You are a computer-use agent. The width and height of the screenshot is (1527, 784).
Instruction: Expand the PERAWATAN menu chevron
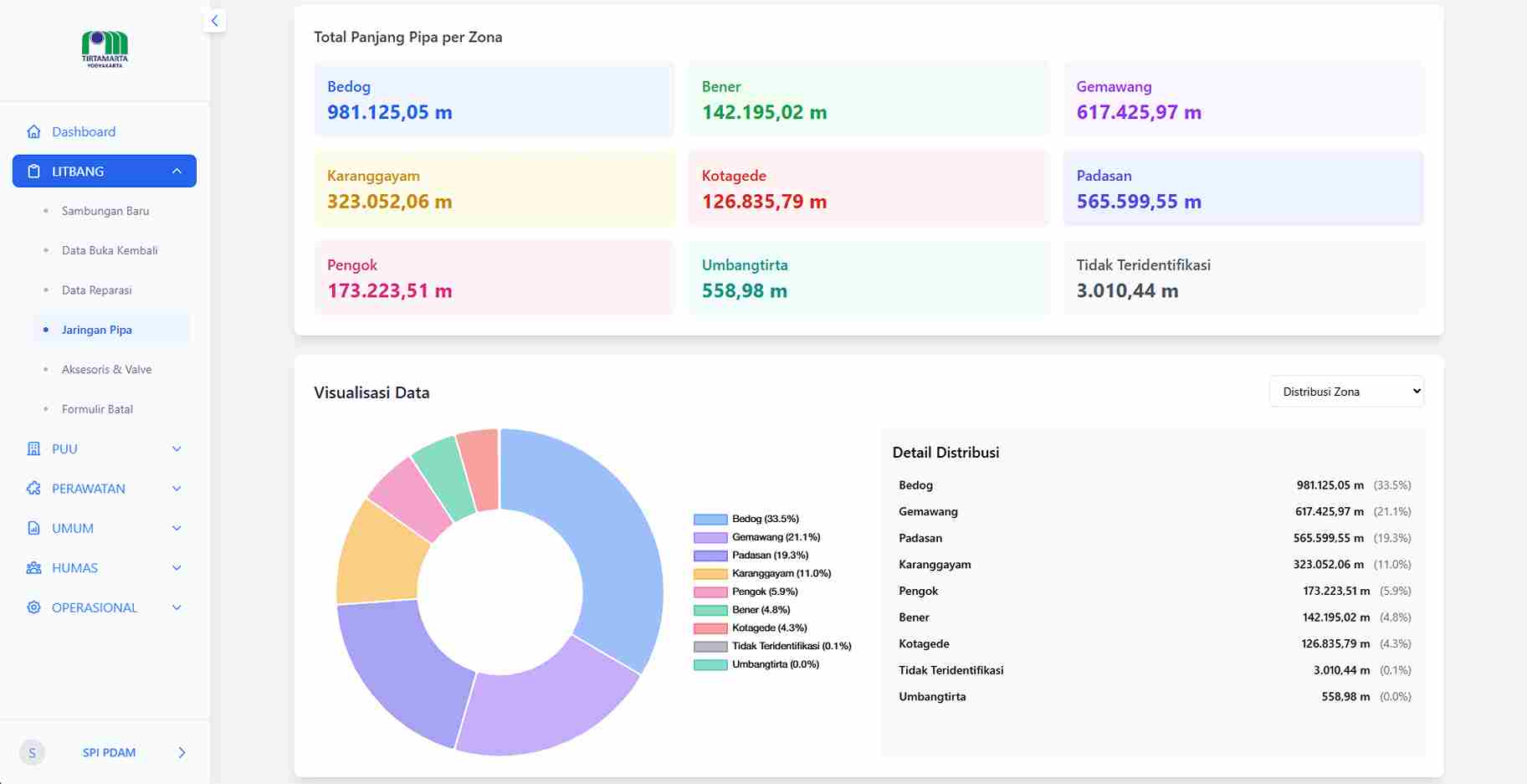tap(176, 488)
